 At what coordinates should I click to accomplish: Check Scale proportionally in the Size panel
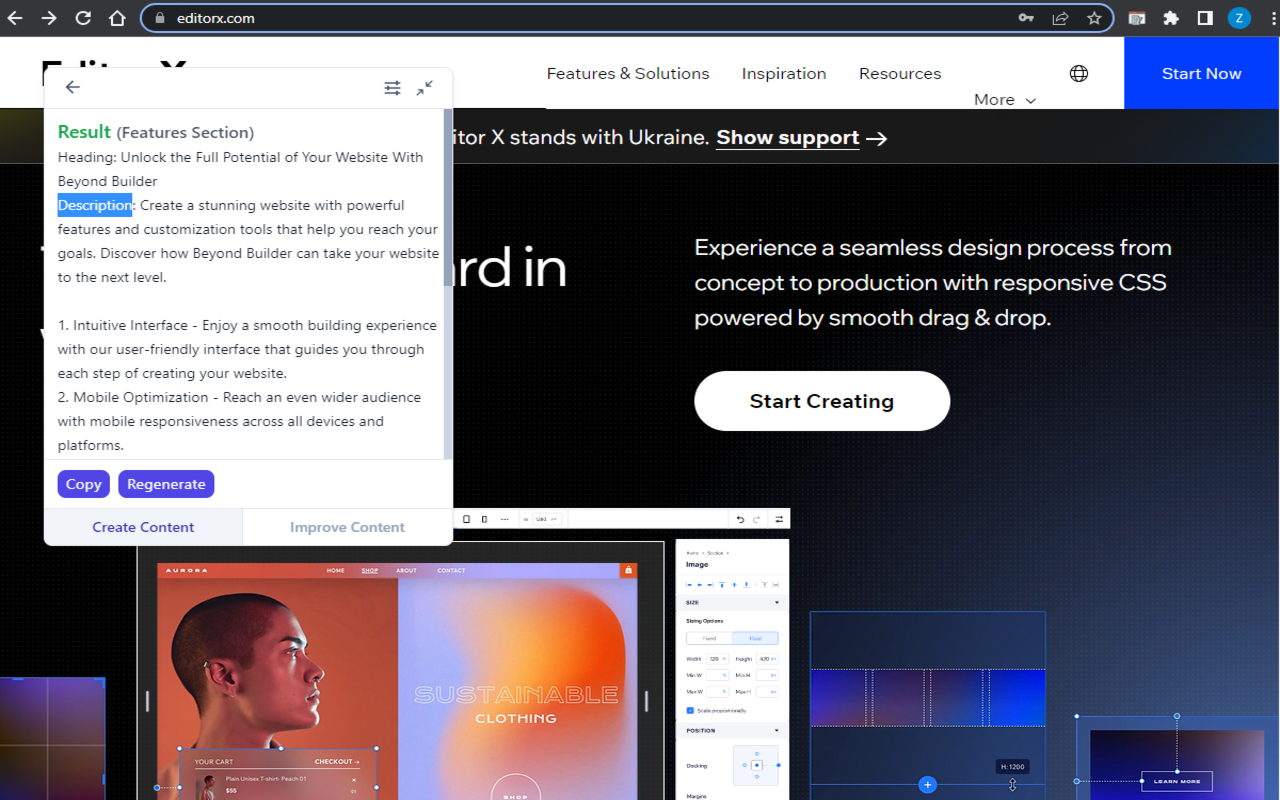[690, 712]
